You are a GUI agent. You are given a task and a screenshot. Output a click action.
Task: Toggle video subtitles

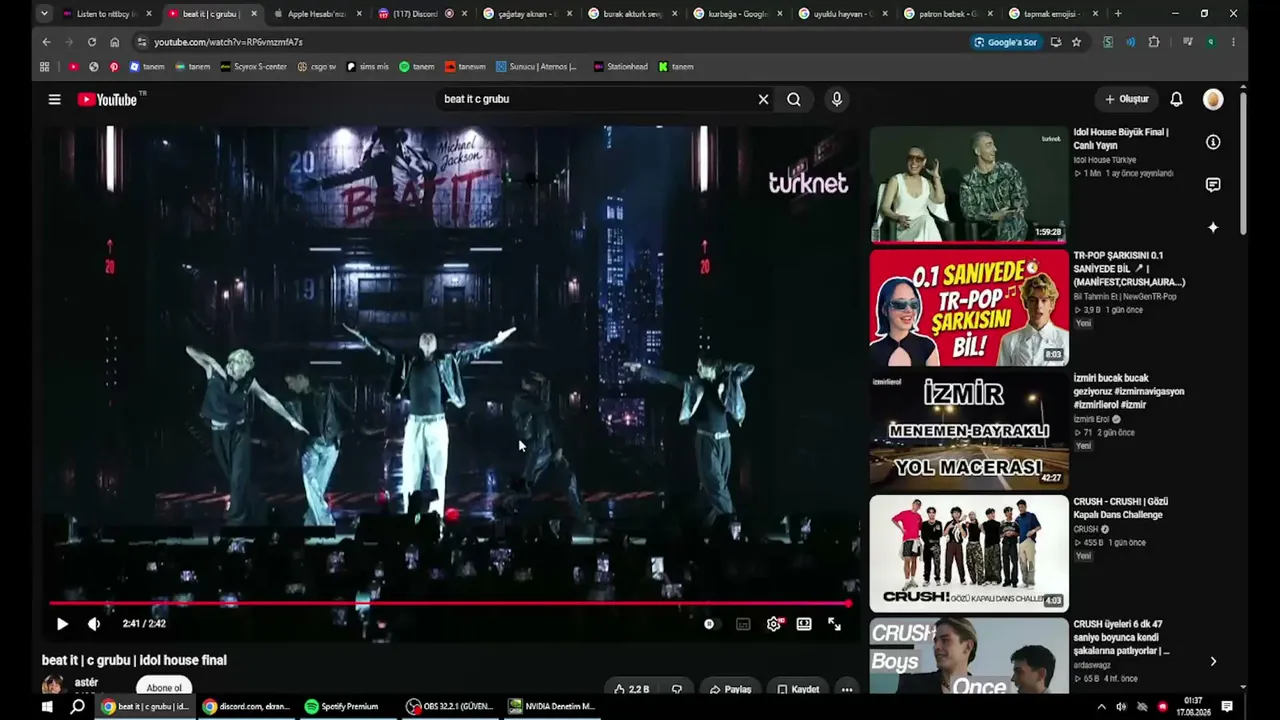743,624
